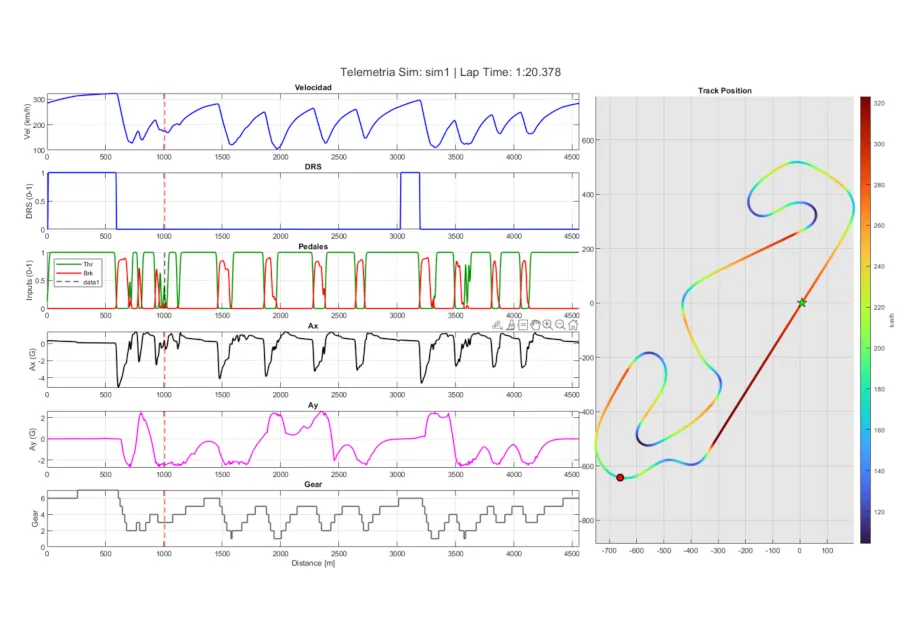The width and height of the screenshot is (900, 632).
Task: Activate the pan hand tool
Action: [x=535, y=325]
